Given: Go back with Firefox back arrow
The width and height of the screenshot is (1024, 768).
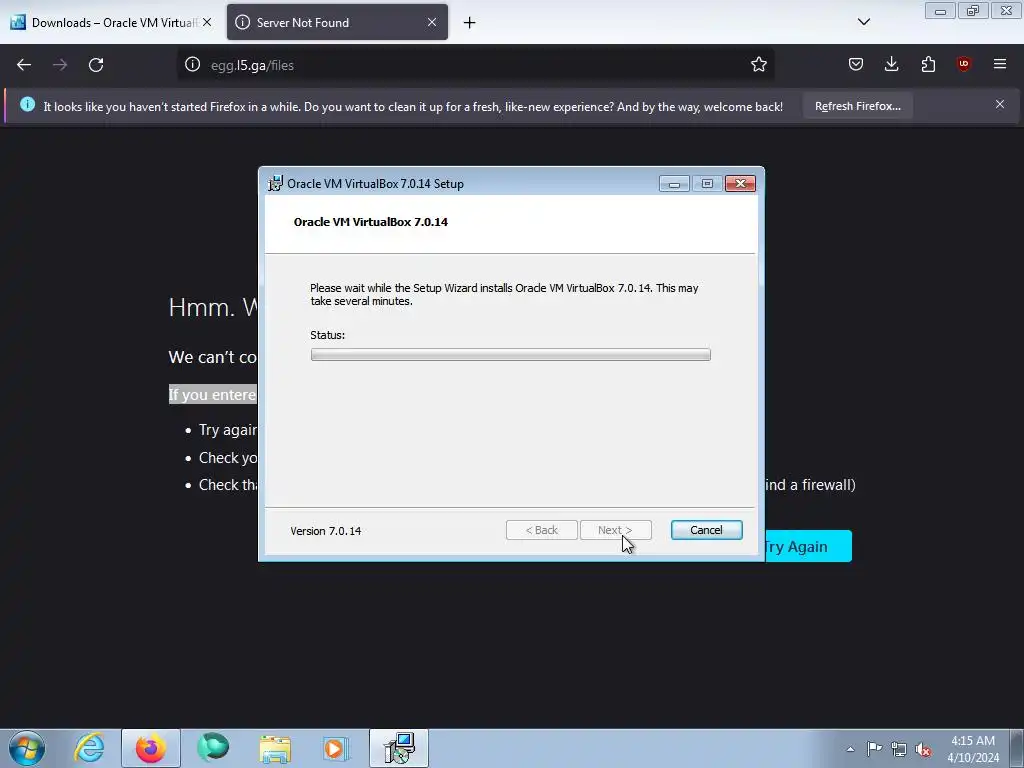Looking at the screenshot, I should [x=24, y=65].
